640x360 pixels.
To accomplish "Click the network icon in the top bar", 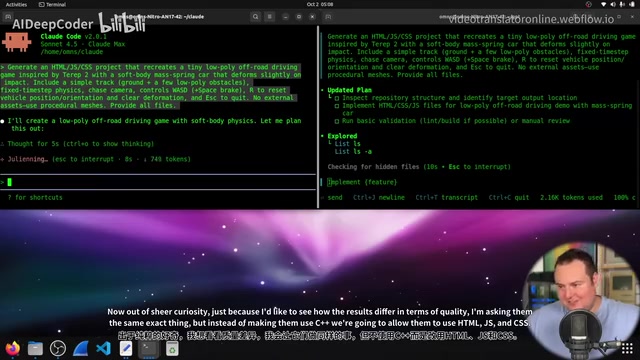I will pos(603,4).
